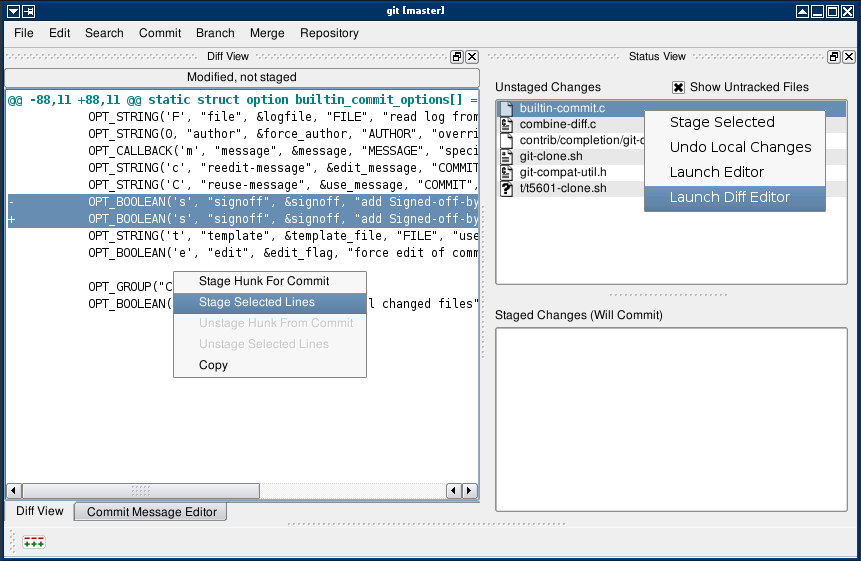
Task: Click inside the Staged Changes list
Action: [x=671, y=420]
